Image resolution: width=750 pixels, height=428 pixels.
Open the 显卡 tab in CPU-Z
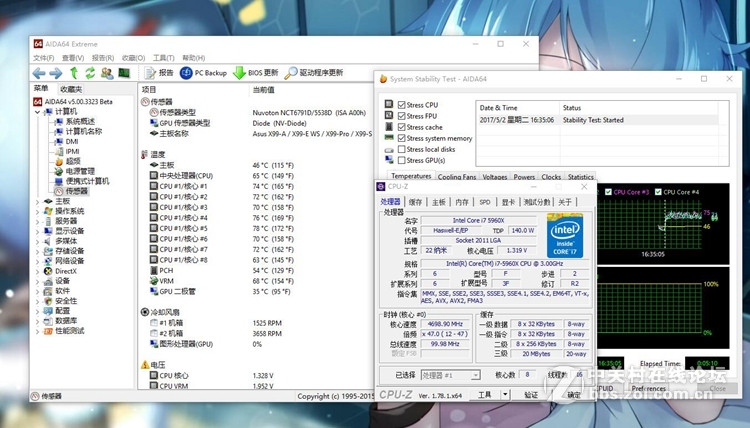click(x=508, y=202)
